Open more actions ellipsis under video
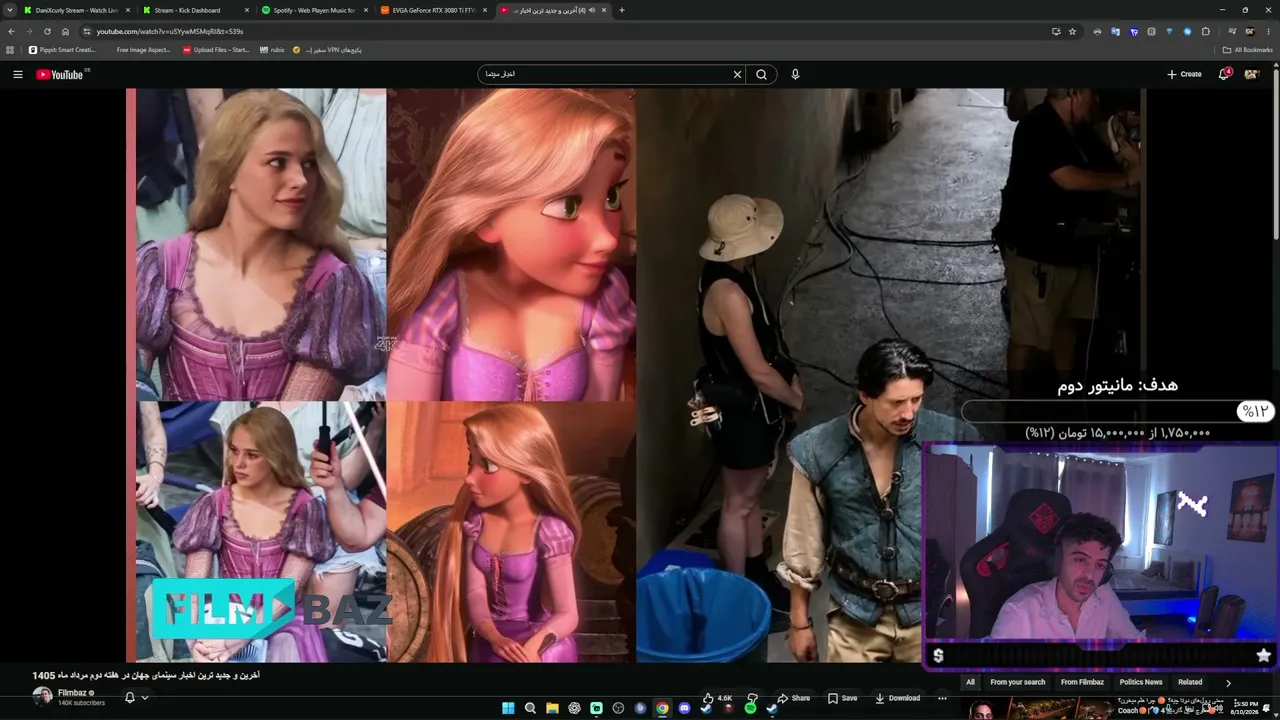The image size is (1280, 720). point(942,698)
